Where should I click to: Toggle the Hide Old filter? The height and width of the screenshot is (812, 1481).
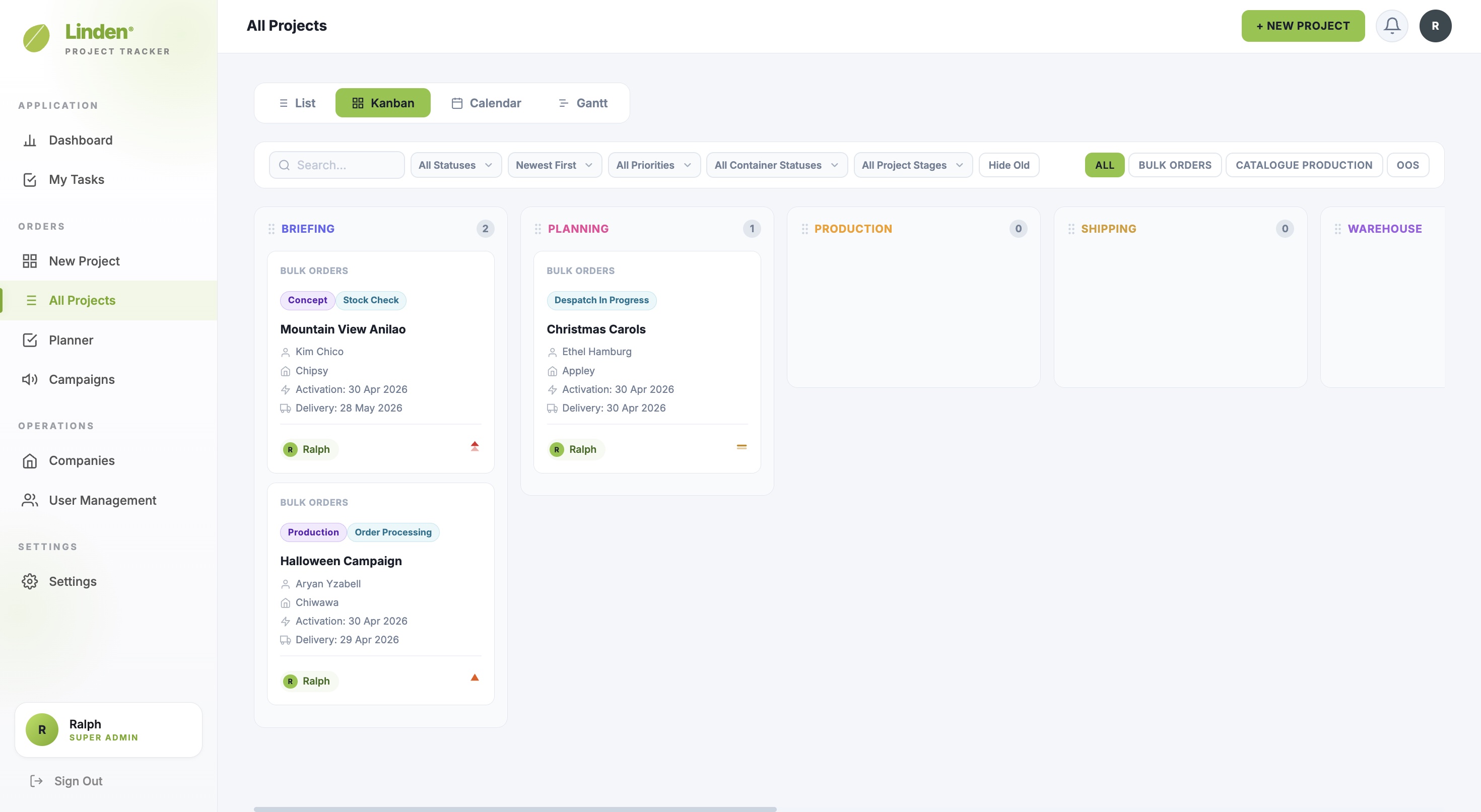(1008, 166)
